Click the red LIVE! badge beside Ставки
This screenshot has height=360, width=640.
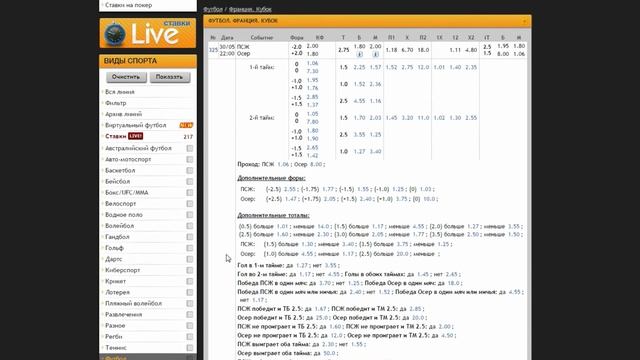point(136,136)
